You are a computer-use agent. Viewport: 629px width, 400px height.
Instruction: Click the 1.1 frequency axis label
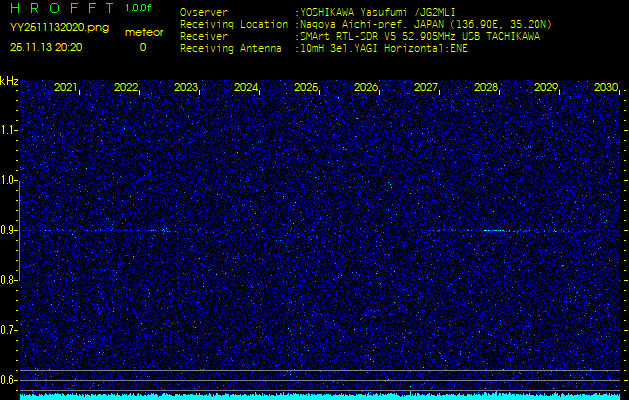click(9, 130)
